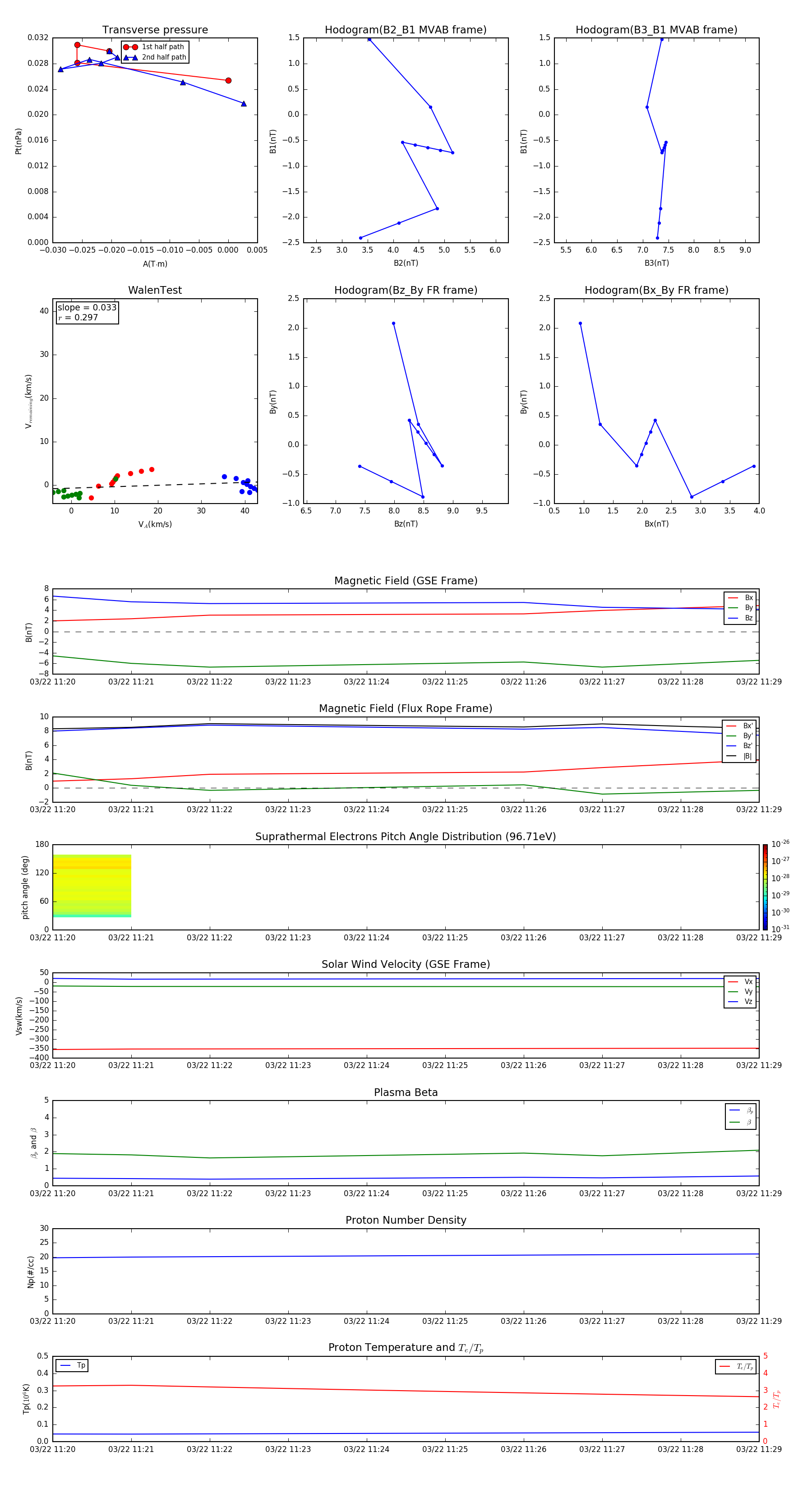
Task: Click the 'Vremaining(km/s)' y-axis label
Action: pos(28,401)
